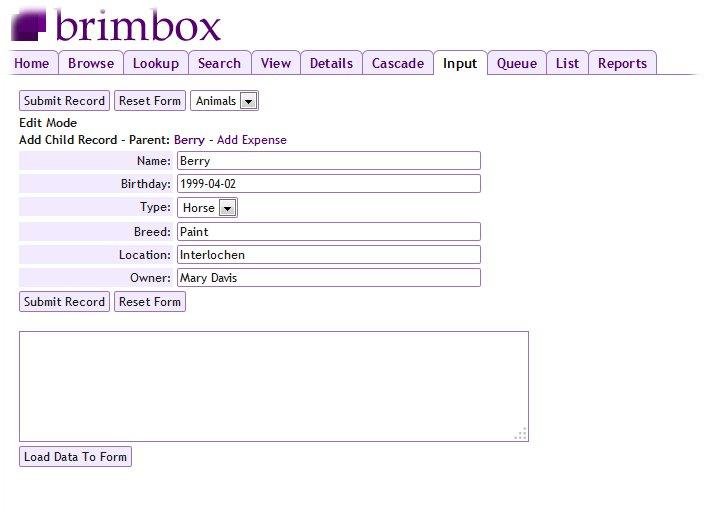Click Load Data To Form button
The width and height of the screenshot is (706, 529).
(75, 457)
